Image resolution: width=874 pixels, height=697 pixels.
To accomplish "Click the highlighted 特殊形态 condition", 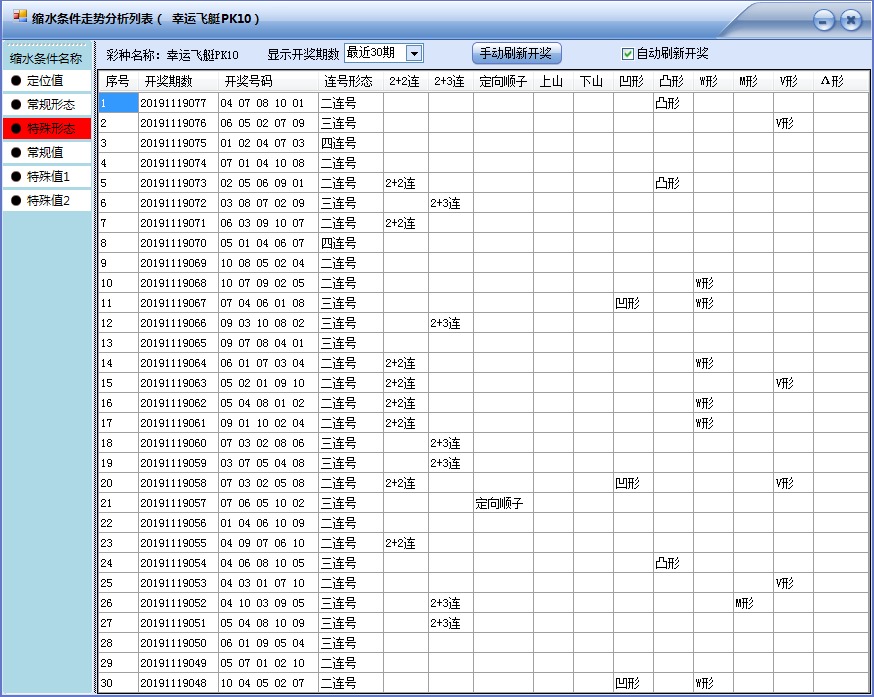I will (45, 130).
